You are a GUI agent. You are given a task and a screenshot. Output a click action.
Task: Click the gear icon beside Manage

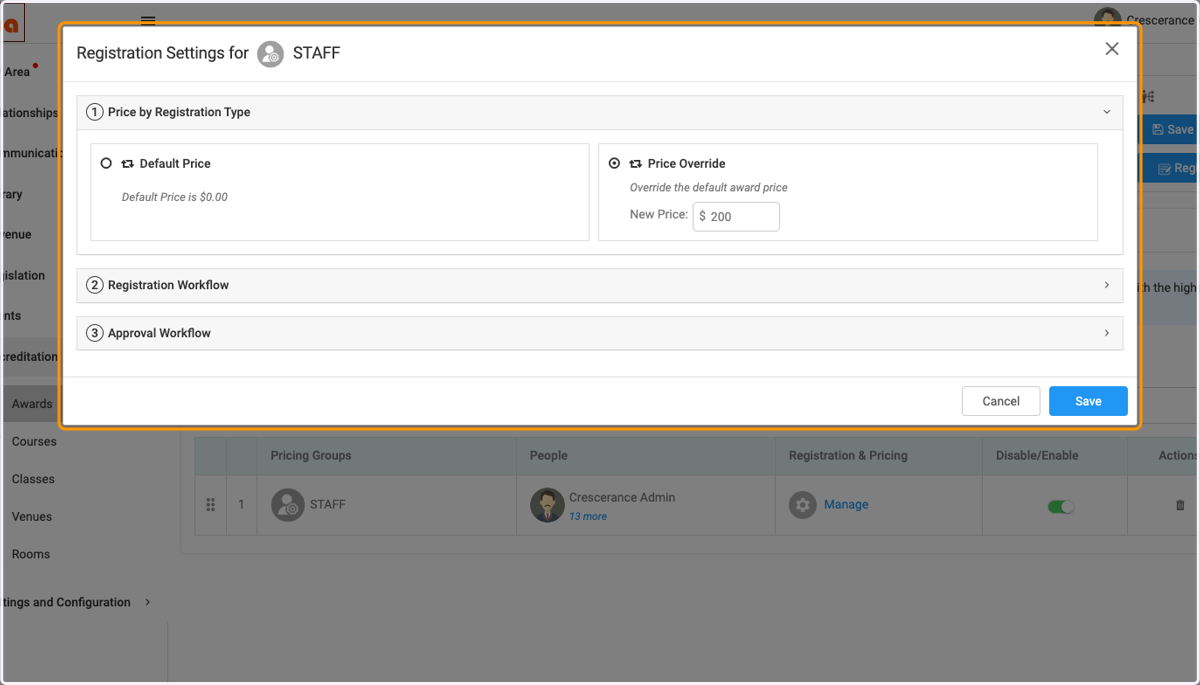click(802, 505)
